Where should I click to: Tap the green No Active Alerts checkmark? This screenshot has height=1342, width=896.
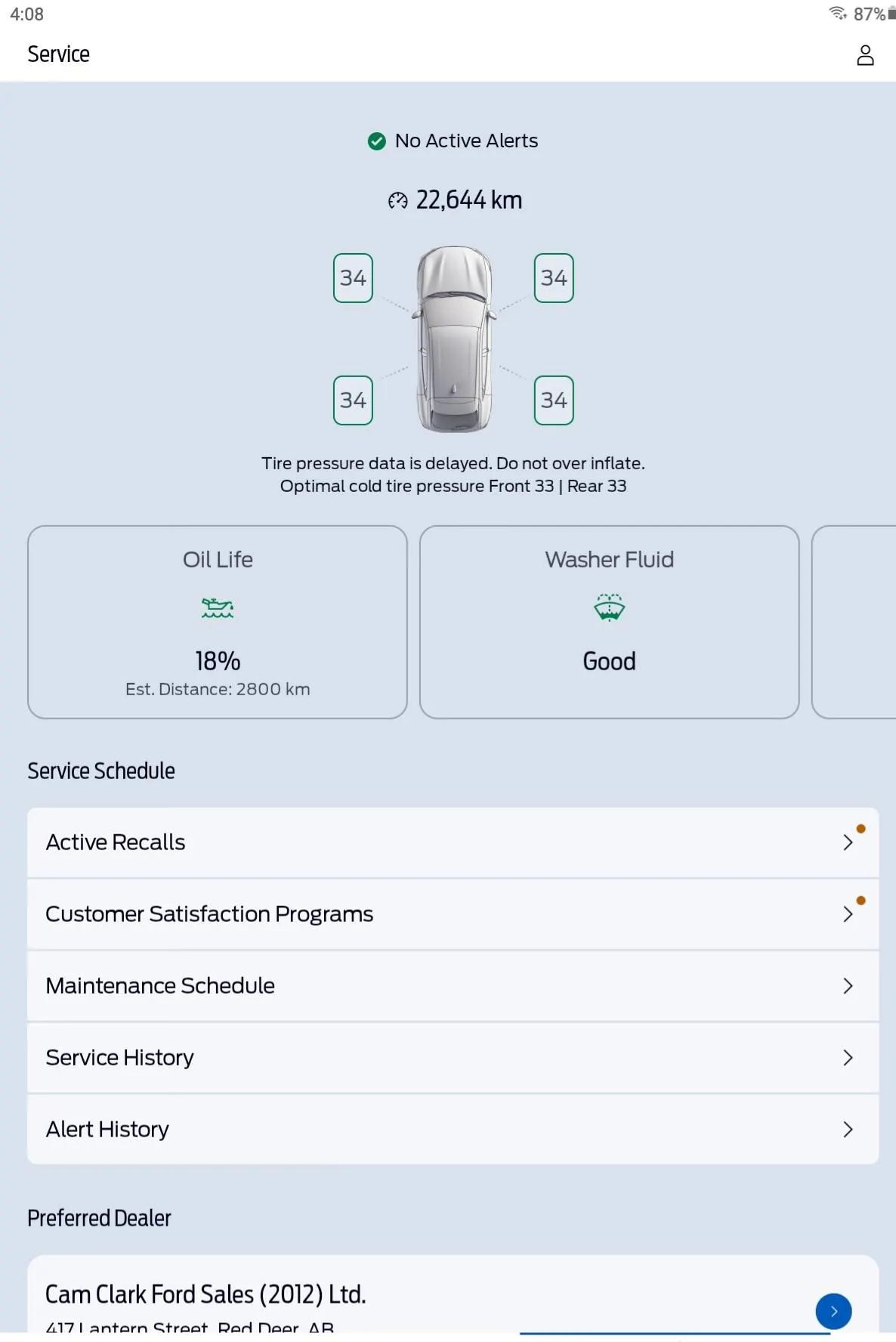376,141
